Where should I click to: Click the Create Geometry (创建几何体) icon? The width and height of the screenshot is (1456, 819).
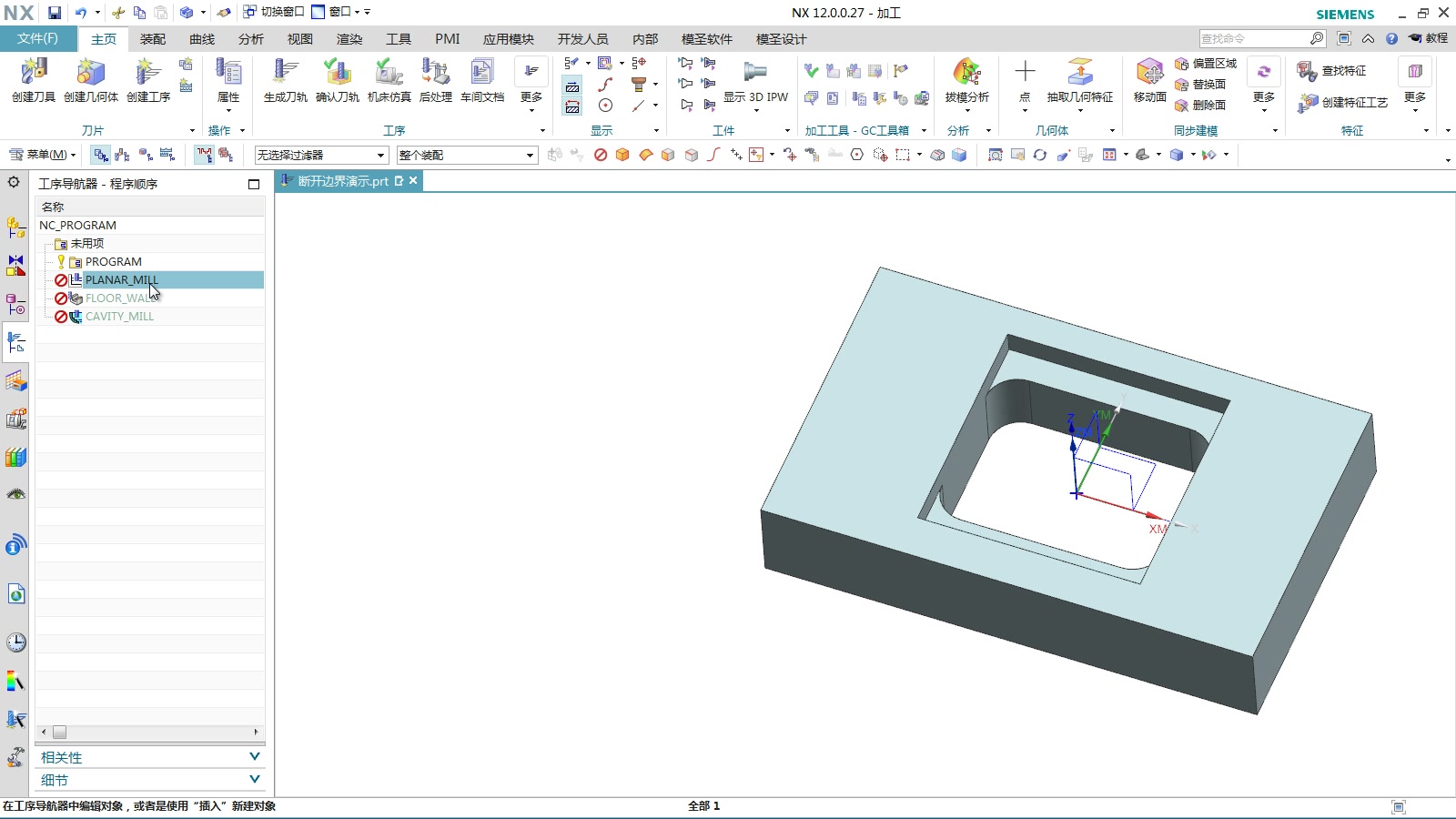click(x=91, y=80)
